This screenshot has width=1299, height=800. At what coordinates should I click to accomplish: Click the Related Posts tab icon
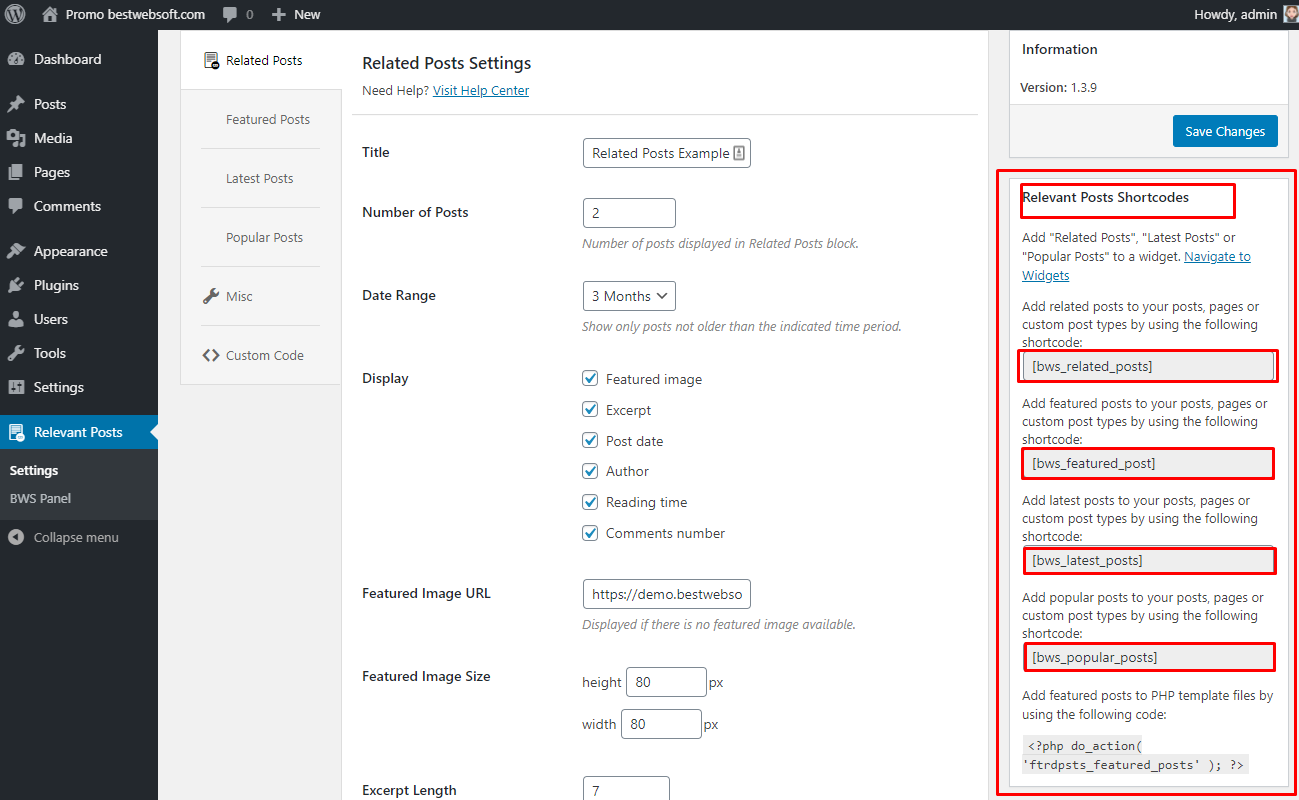(211, 61)
